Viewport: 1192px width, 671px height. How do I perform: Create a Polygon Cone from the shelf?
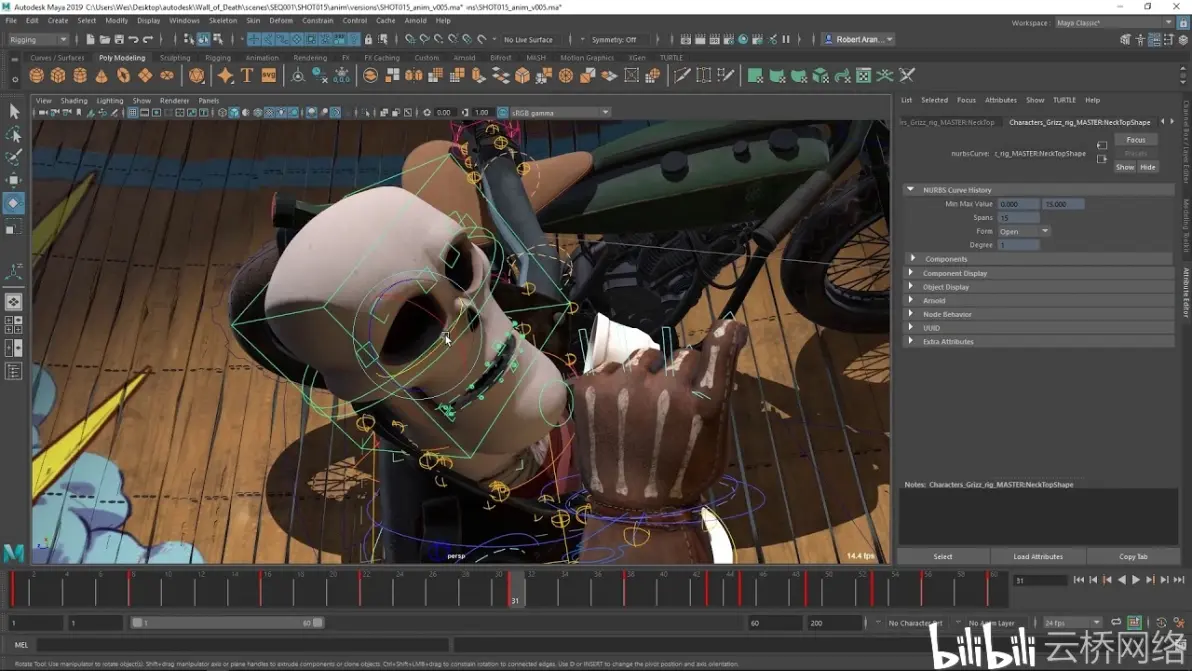click(101, 75)
